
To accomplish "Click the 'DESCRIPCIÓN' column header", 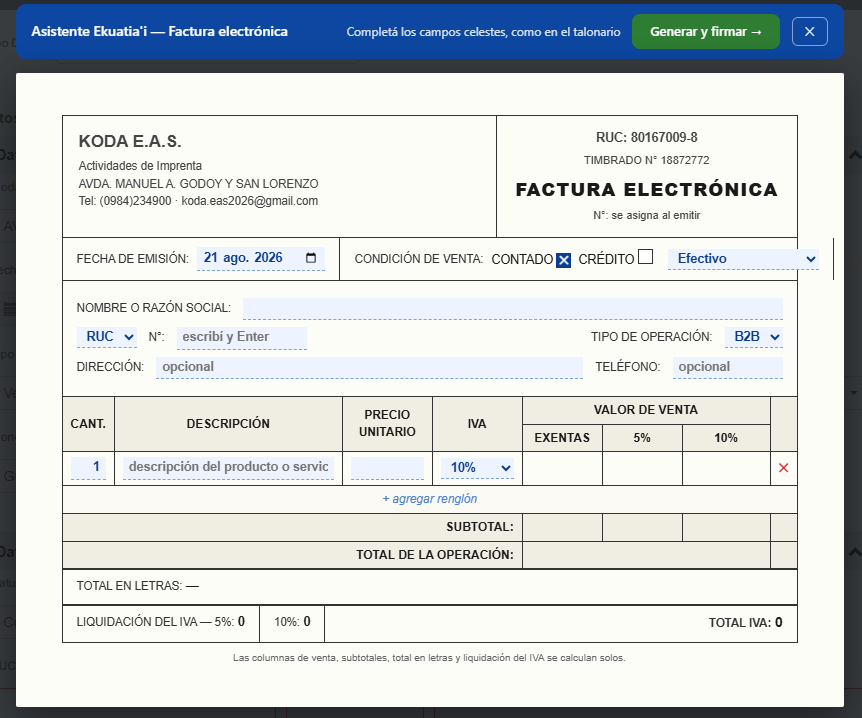I will (x=228, y=424).
